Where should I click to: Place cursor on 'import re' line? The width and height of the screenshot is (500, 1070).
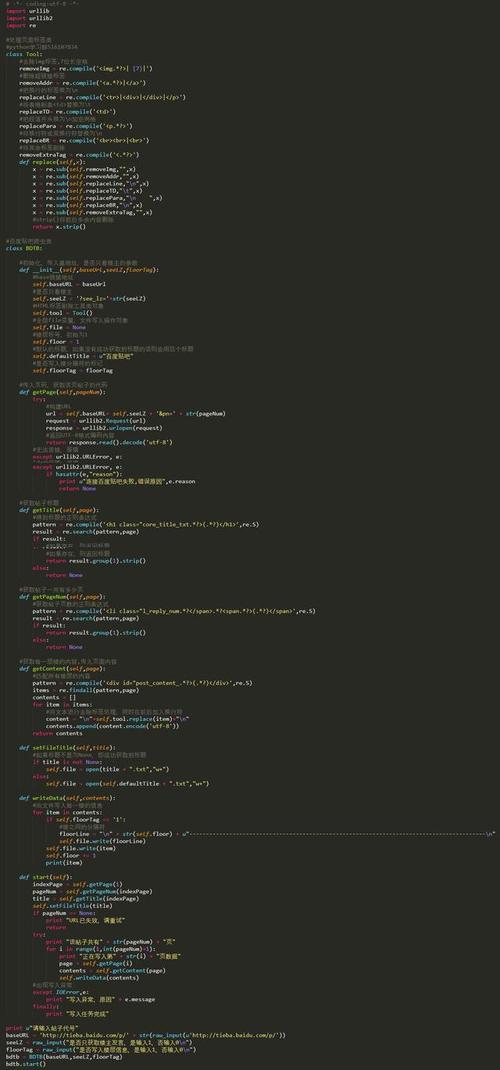[x=16, y=25]
